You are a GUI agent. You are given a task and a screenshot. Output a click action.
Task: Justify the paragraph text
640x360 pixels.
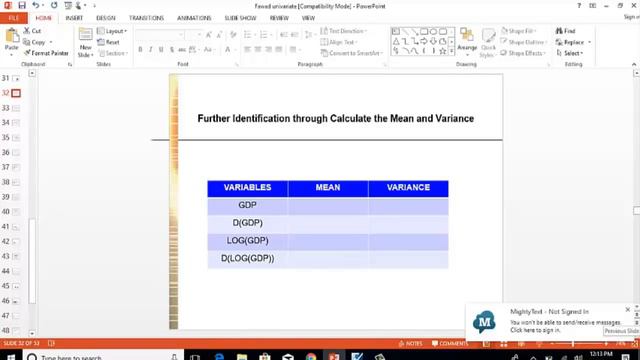point(279,49)
